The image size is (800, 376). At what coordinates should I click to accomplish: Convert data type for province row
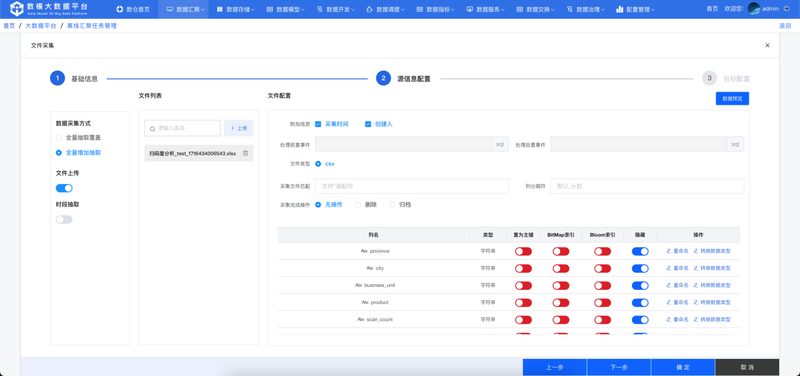(712, 251)
